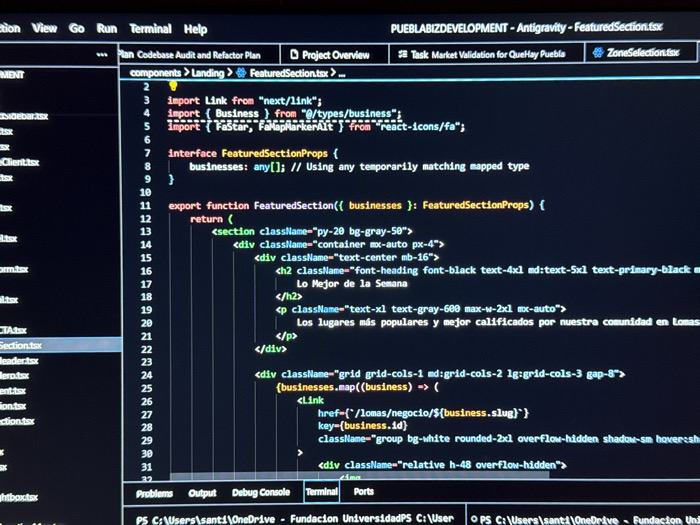The height and width of the screenshot is (525, 700).
Task: Expand the breadcrumb trailing ellipsis symbol
Action: pyautogui.click(x=342, y=74)
